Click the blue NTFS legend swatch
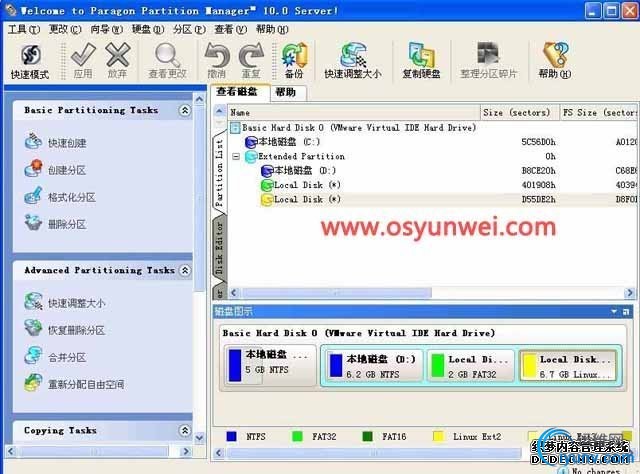The width and height of the screenshot is (640, 474). 231,436
